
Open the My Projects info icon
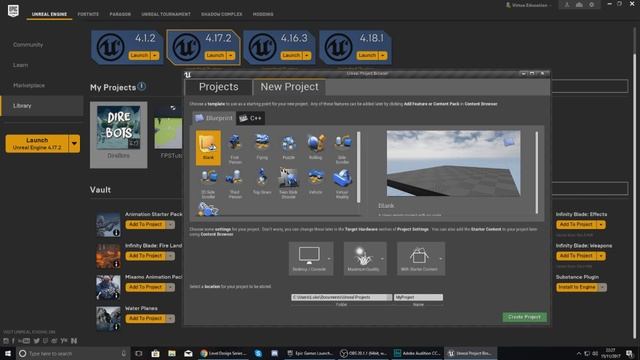click(142, 86)
